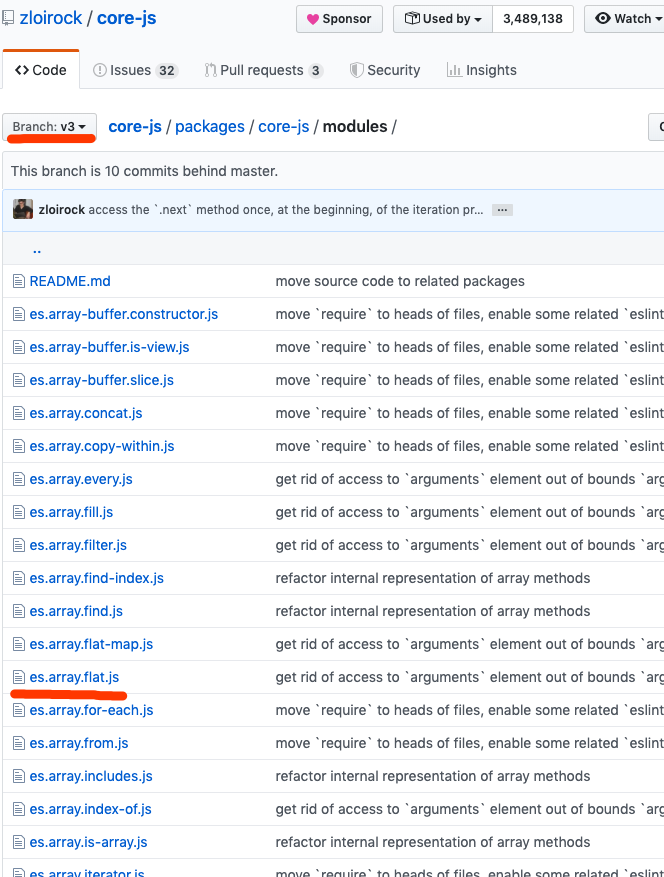Open es.array.filter.js

click(x=78, y=545)
